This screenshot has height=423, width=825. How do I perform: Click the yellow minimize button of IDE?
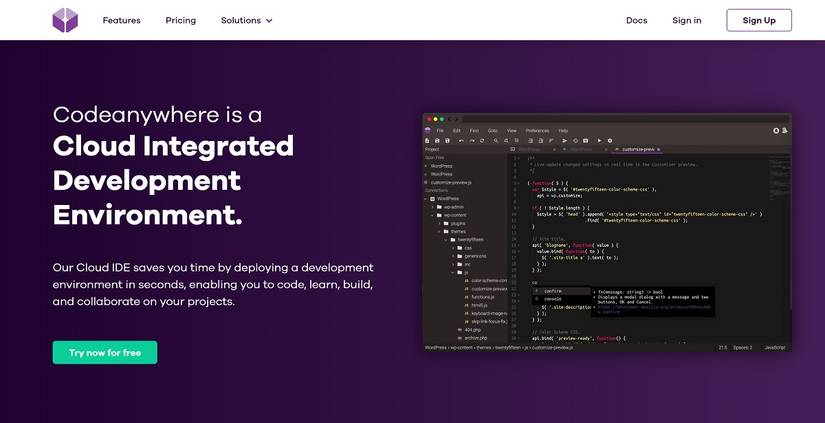coord(435,119)
